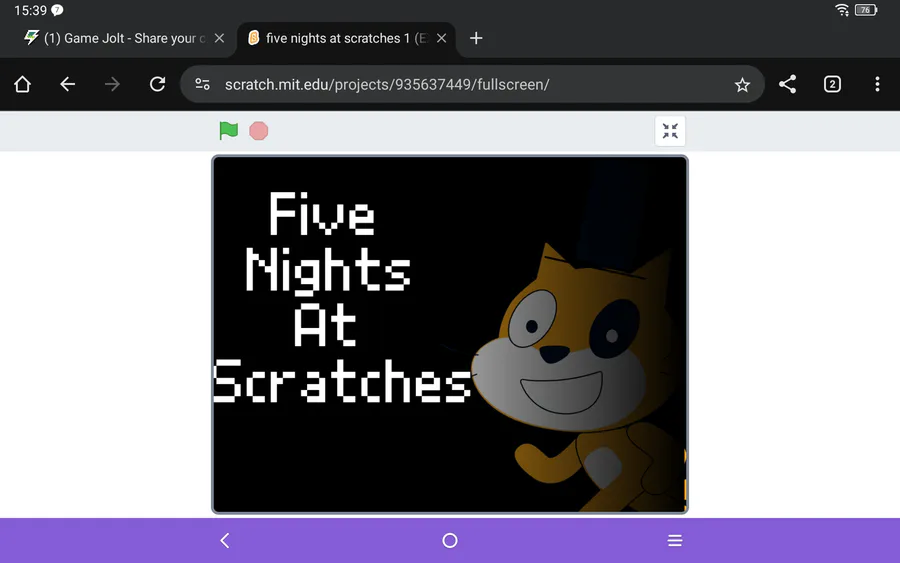
Task: Tap the browser home icon
Action: tap(22, 84)
